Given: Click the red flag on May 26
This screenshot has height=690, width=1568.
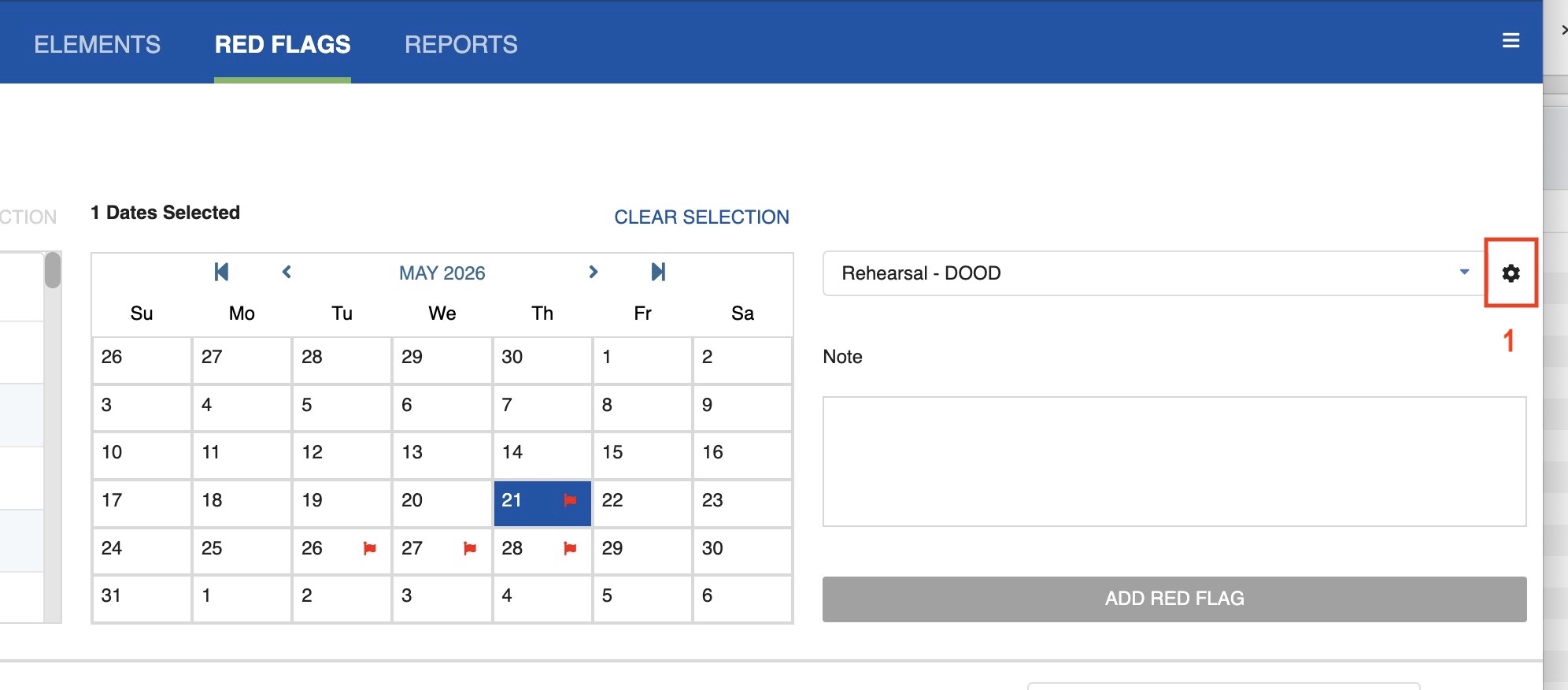Looking at the screenshot, I should [x=369, y=548].
